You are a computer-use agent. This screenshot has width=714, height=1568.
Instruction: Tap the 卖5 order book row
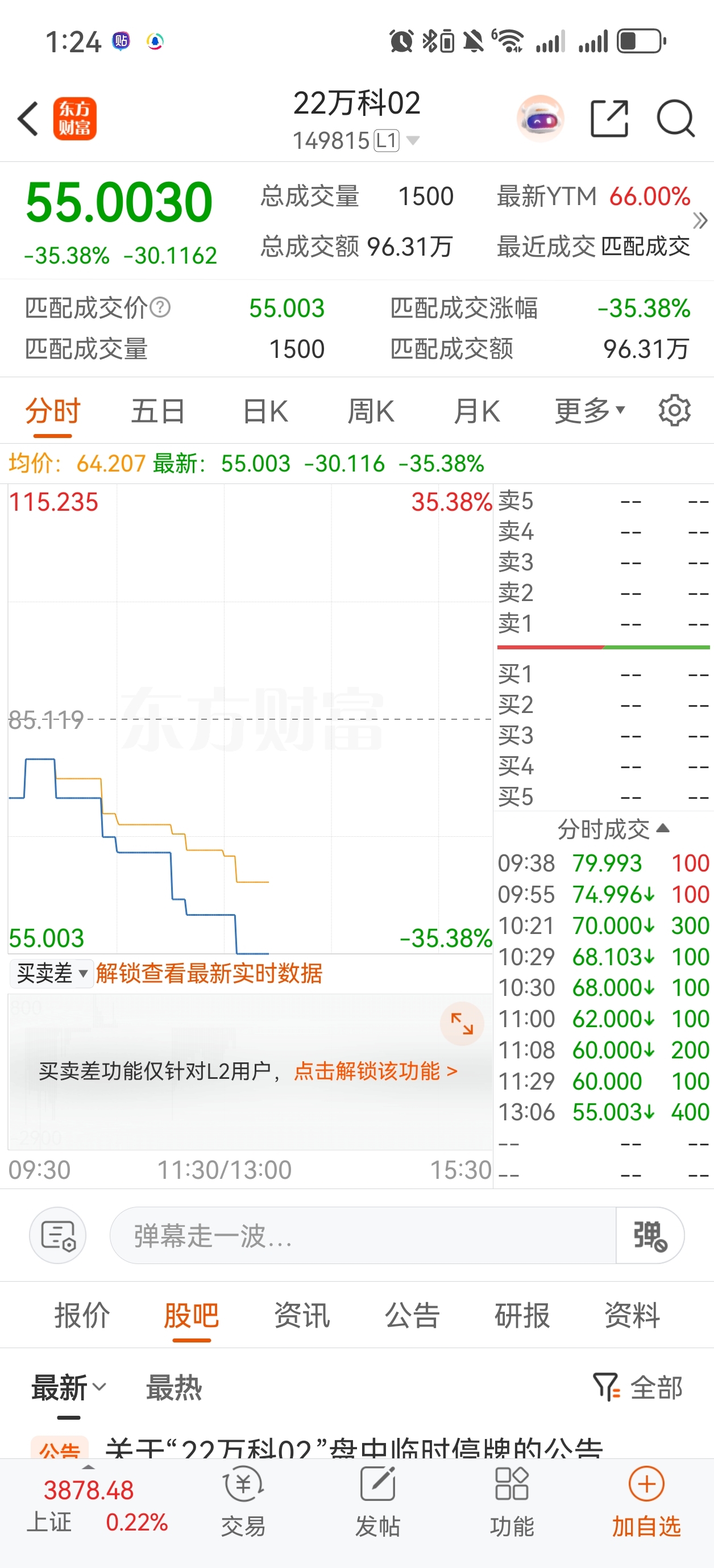click(x=604, y=501)
